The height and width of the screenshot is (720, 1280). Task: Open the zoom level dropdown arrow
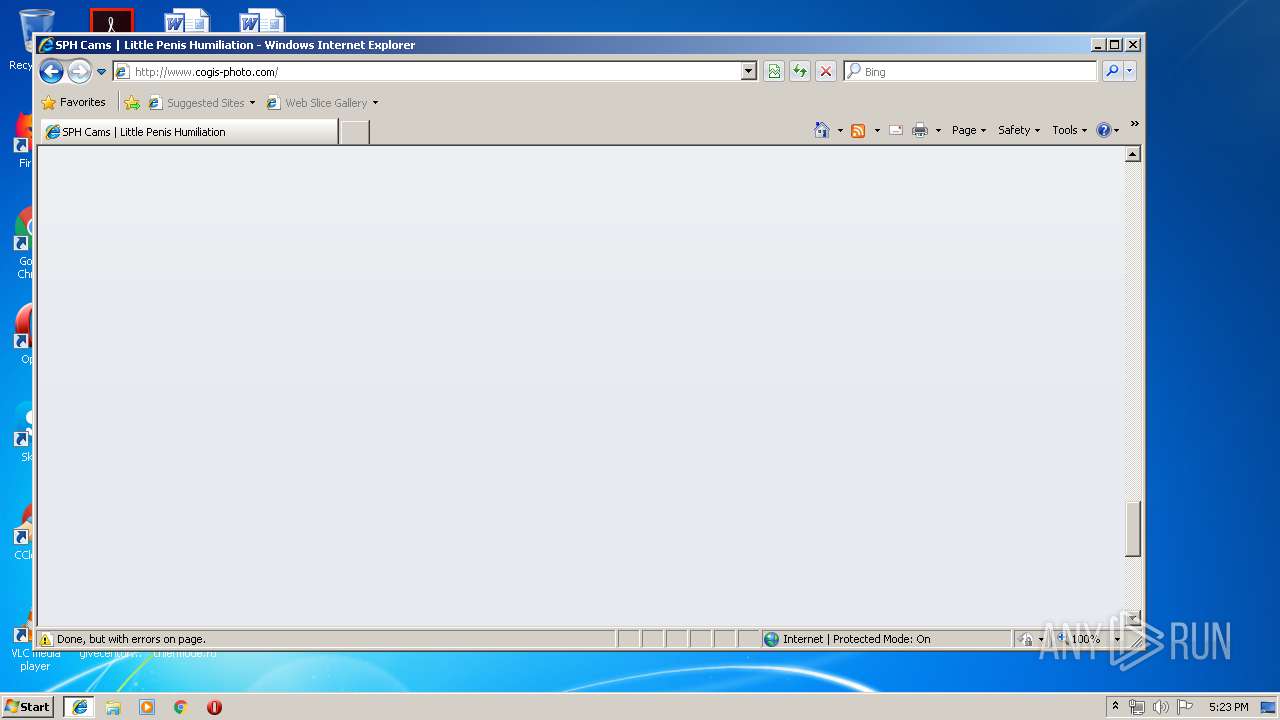[1118, 639]
